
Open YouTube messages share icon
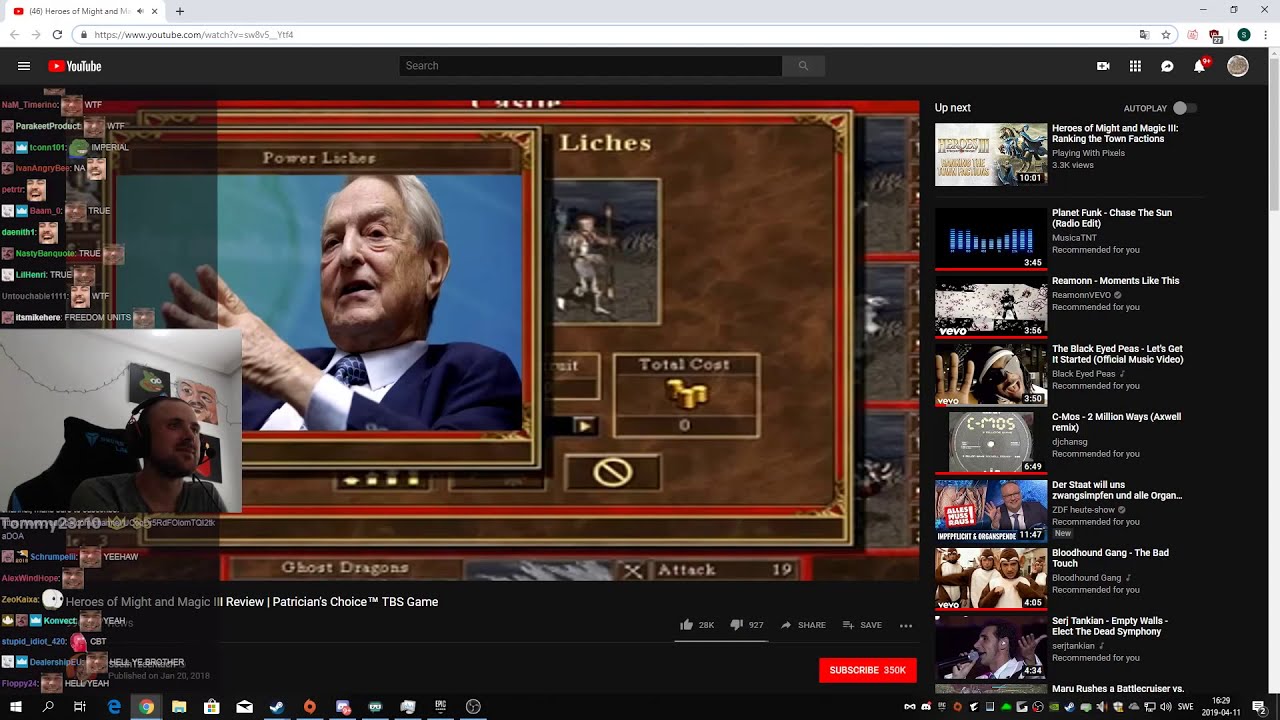tap(1167, 66)
